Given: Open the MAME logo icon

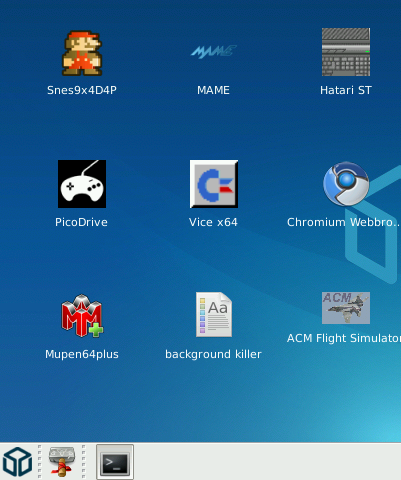Looking at the screenshot, I should [214, 52].
